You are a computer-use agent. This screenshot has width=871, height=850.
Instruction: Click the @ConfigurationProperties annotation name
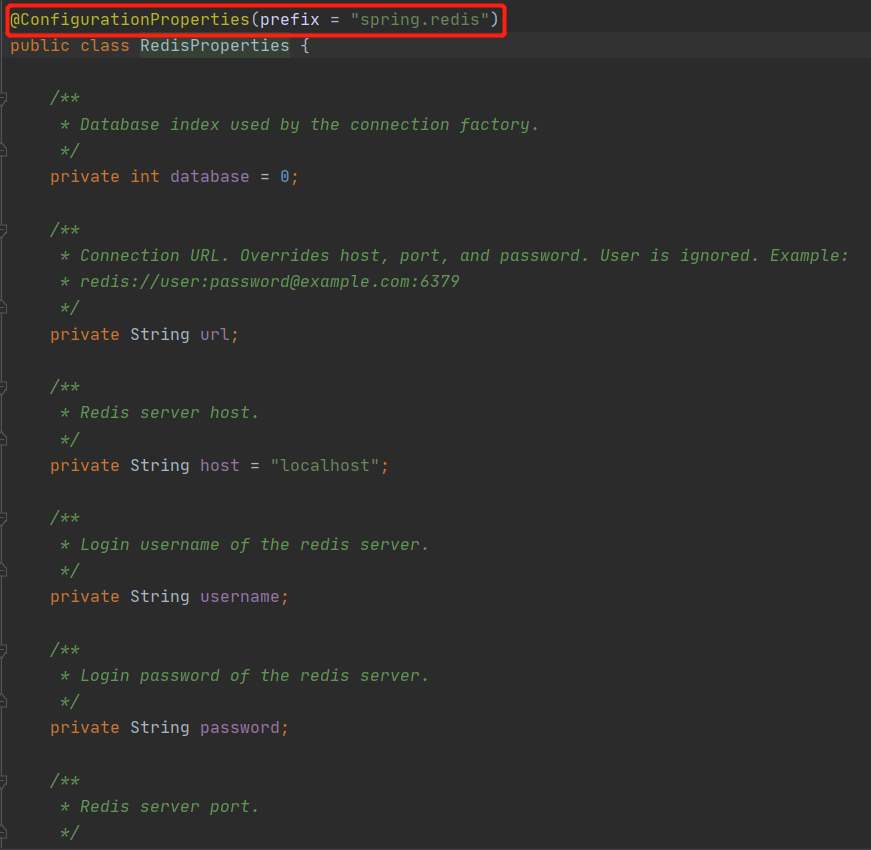point(130,19)
